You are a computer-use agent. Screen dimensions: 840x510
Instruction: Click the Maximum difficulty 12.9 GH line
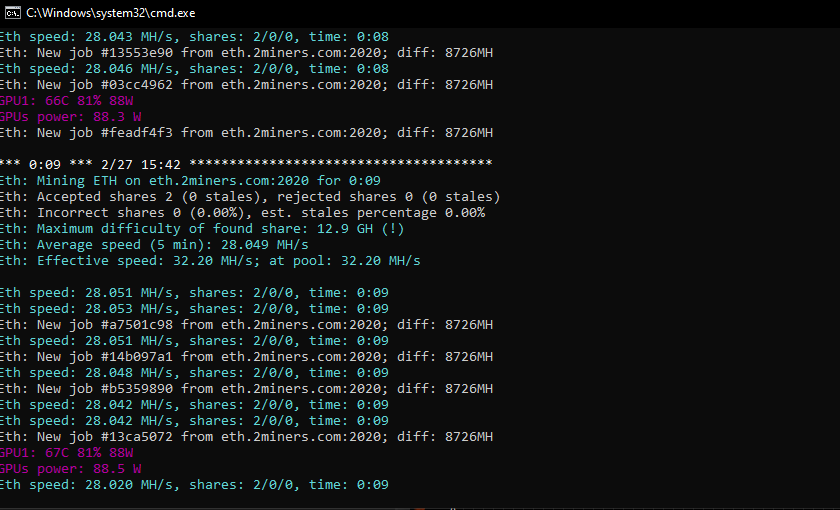click(x=202, y=229)
